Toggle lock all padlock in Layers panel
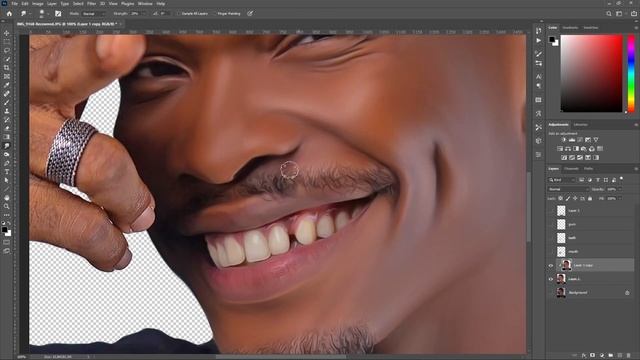Viewport: 640px width, 360px height. tap(590, 198)
